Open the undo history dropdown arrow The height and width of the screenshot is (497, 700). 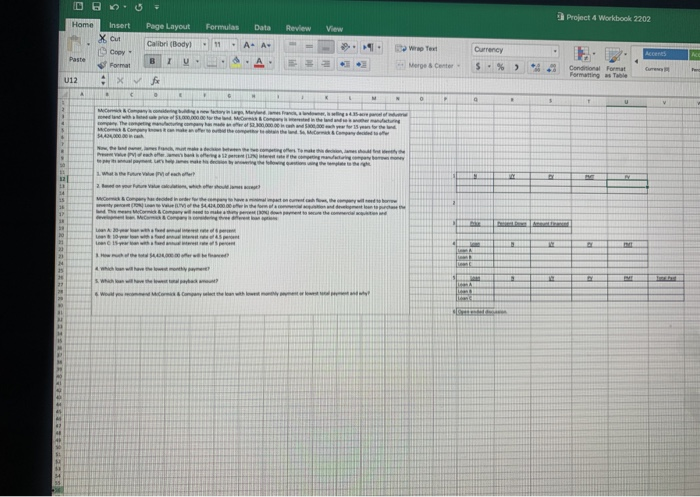125,7
